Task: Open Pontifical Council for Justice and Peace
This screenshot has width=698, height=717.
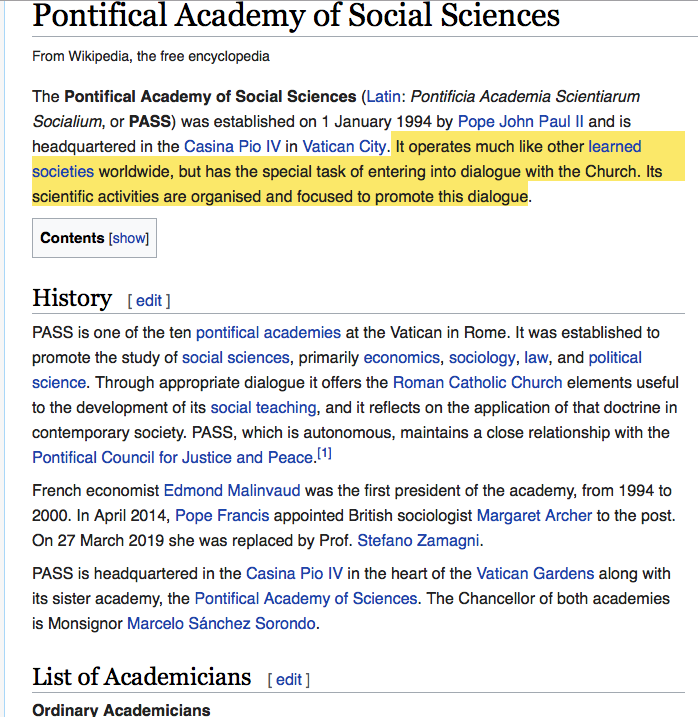Action: [x=172, y=457]
